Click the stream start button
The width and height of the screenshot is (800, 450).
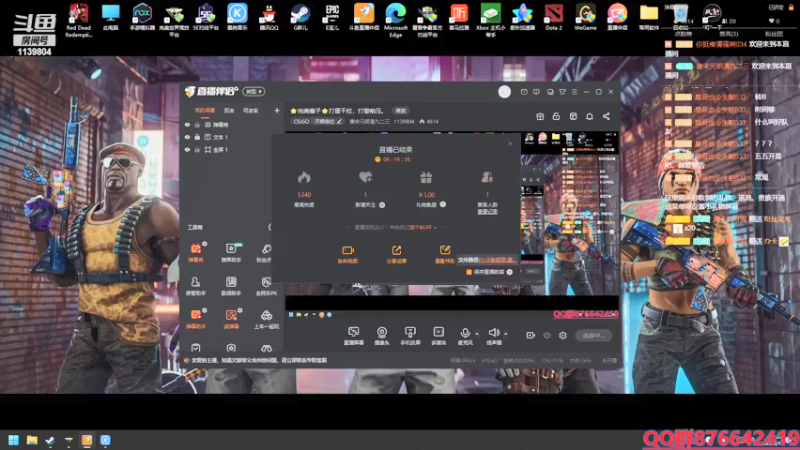[x=593, y=335]
